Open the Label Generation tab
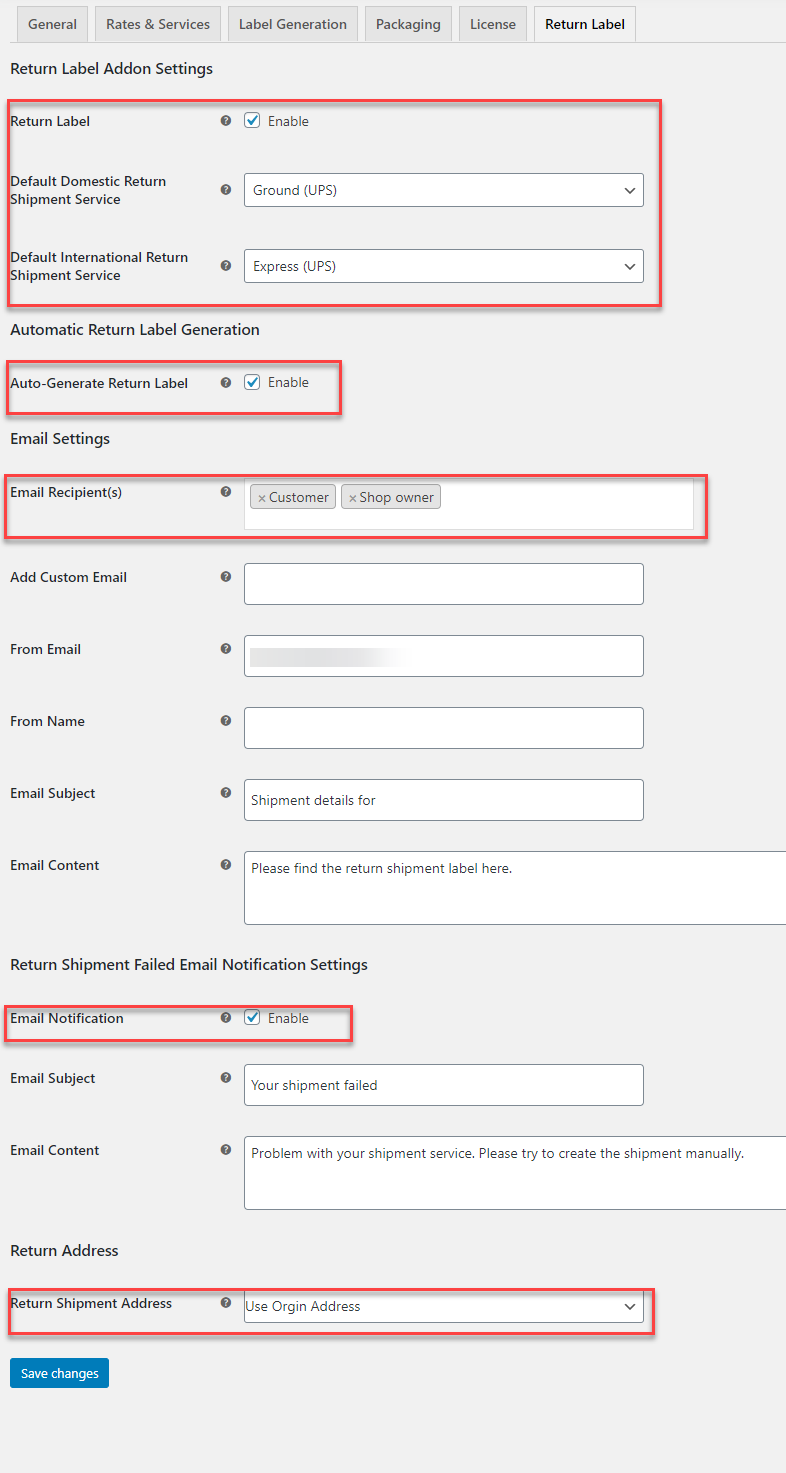The image size is (786, 1473). [x=293, y=24]
